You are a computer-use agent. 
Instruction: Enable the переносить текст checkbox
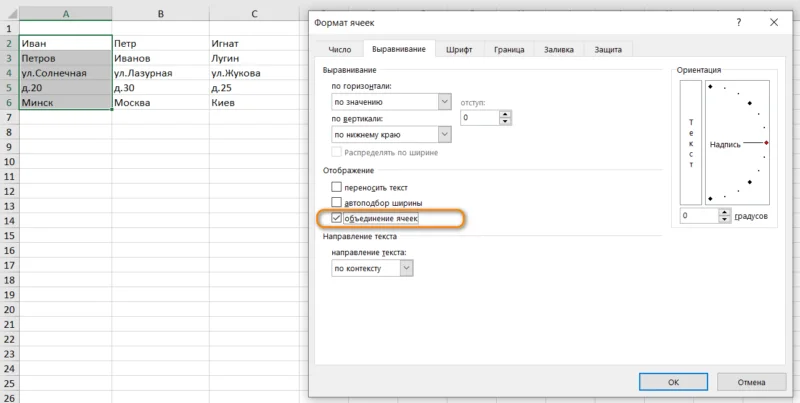337,187
